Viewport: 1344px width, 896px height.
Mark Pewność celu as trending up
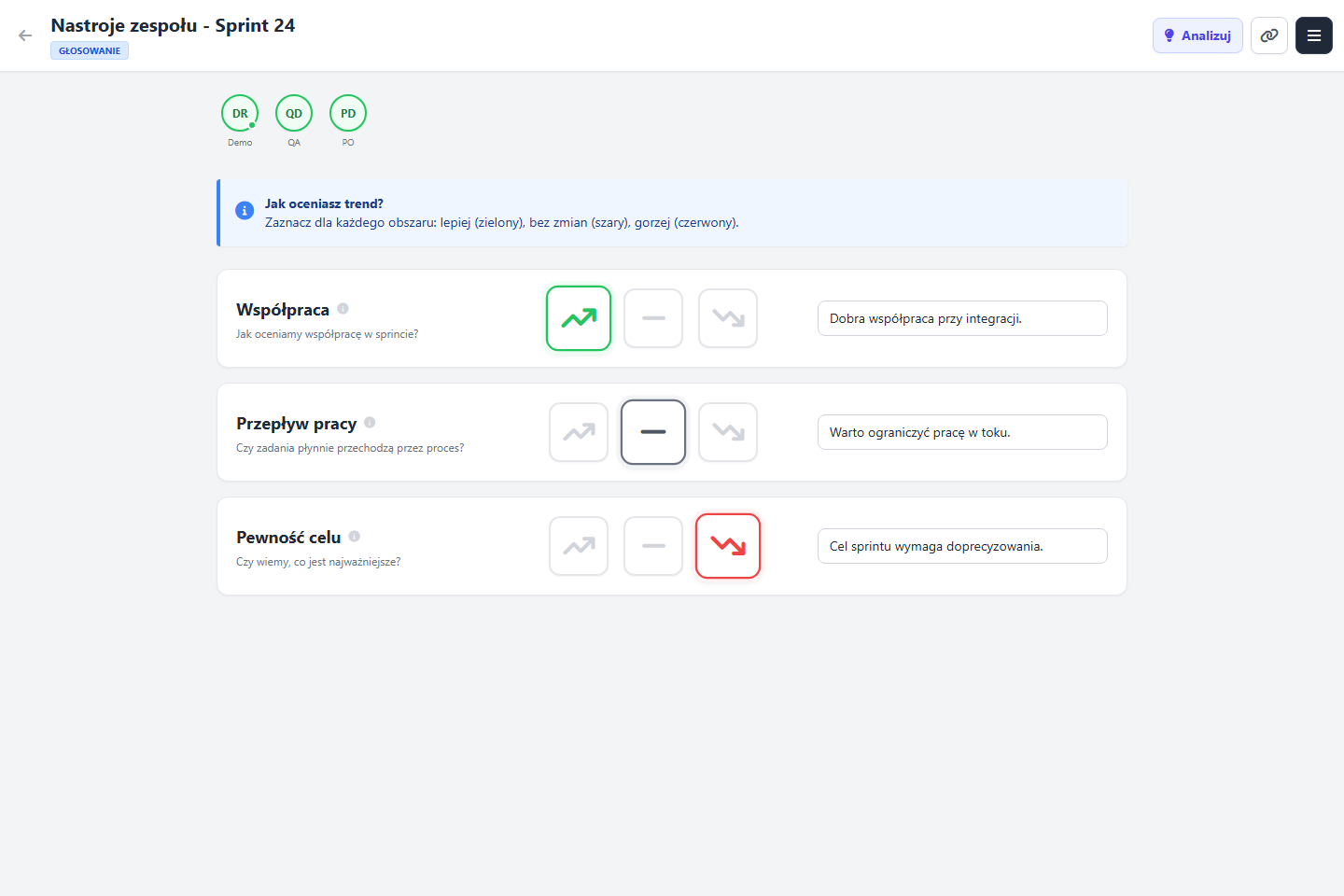point(579,546)
